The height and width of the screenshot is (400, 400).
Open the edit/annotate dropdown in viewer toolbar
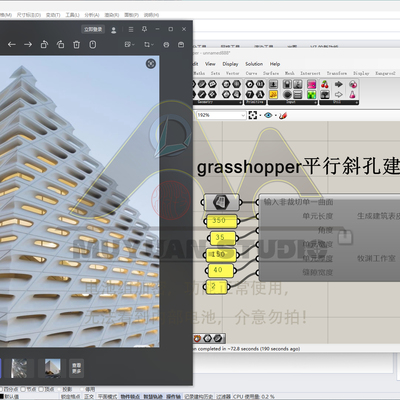coord(129,44)
